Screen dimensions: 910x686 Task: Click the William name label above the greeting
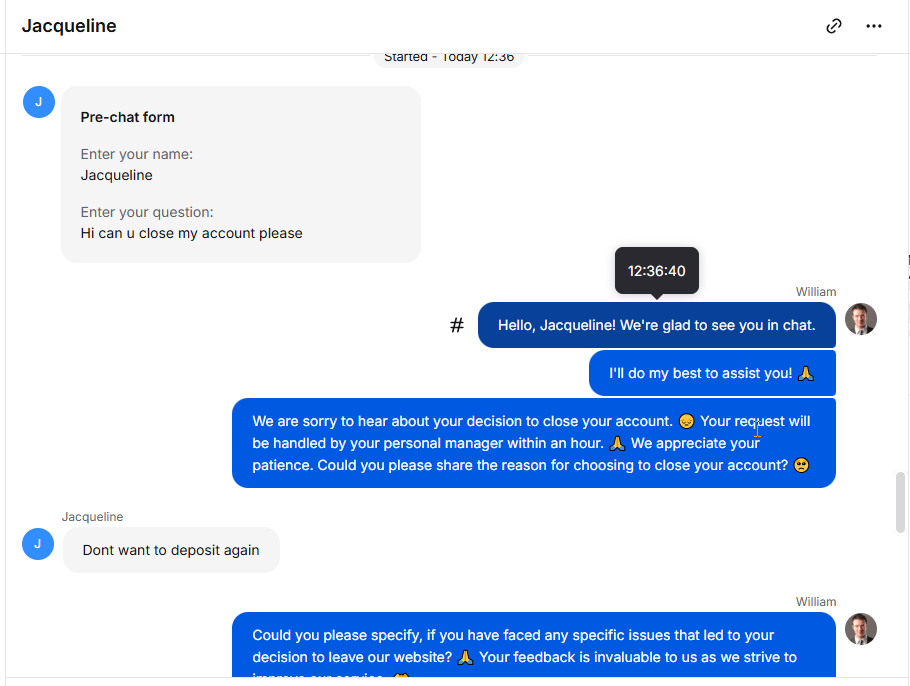(815, 292)
